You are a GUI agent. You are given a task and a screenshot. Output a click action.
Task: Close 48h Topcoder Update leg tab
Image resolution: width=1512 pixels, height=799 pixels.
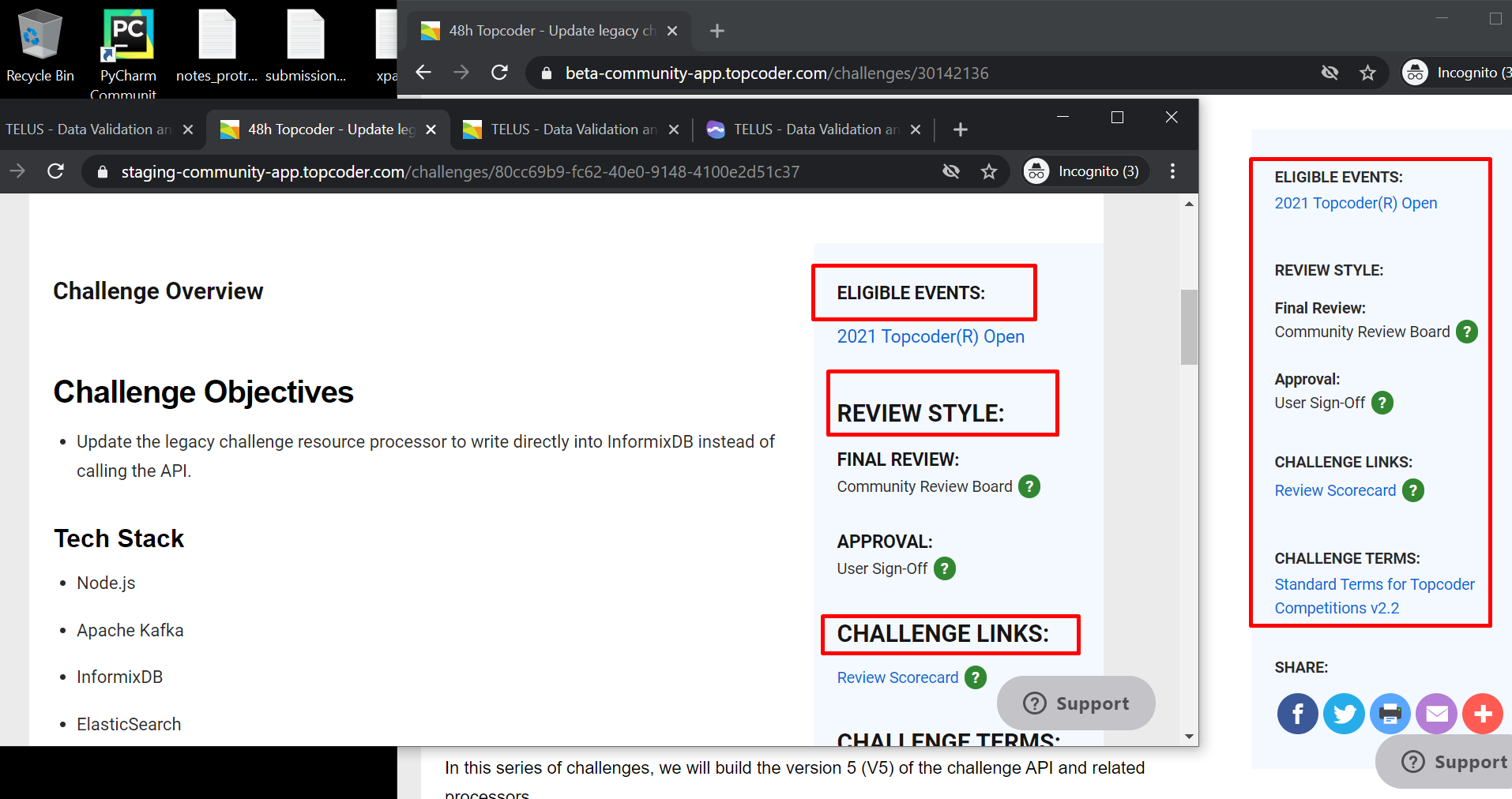431,129
